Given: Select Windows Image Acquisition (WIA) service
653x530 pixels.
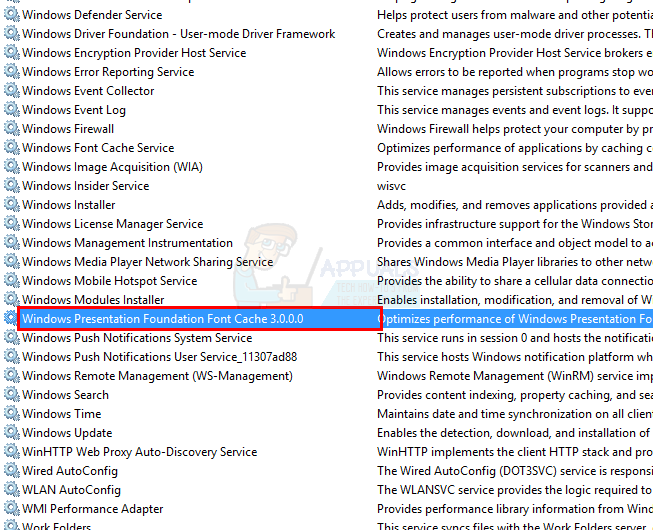Looking at the screenshot, I should coord(112,167).
